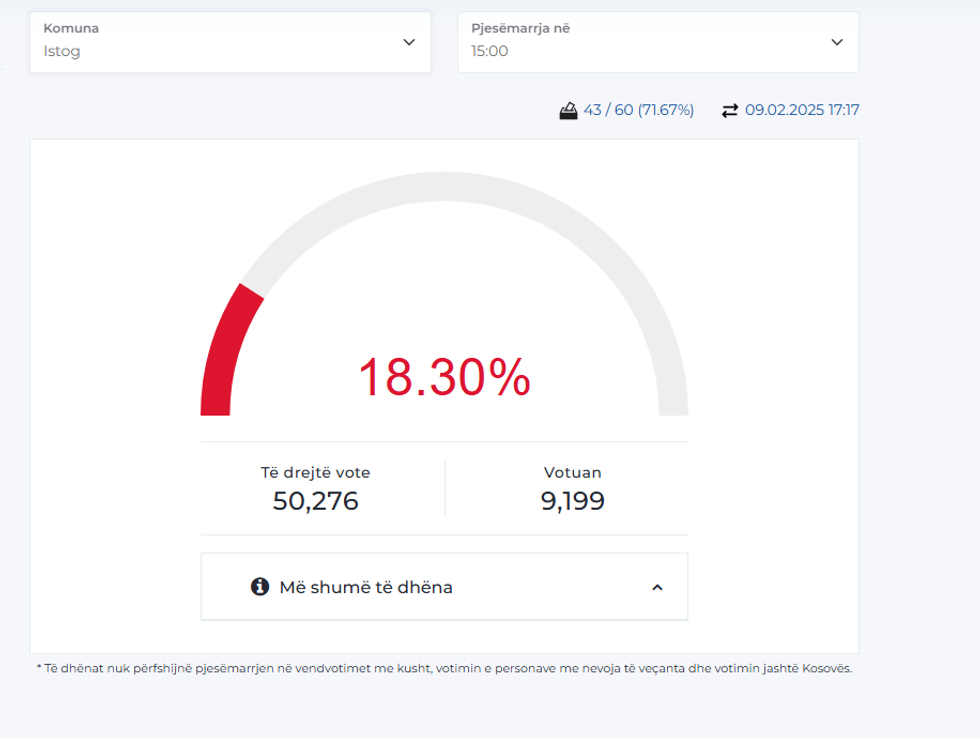980x738 pixels.
Task: Click the 9,199 voted number
Action: (x=572, y=501)
